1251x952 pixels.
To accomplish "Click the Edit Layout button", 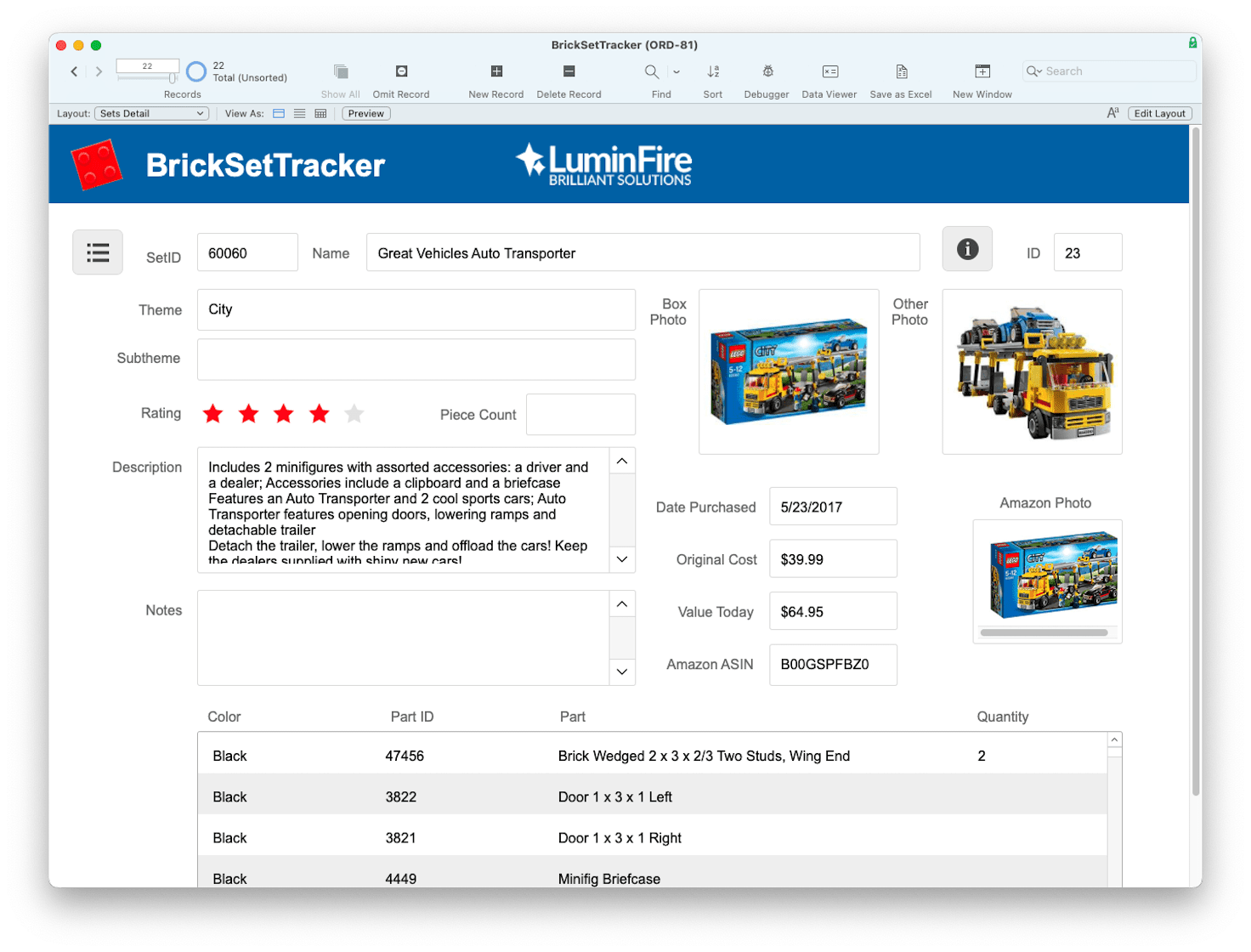I will (1159, 113).
